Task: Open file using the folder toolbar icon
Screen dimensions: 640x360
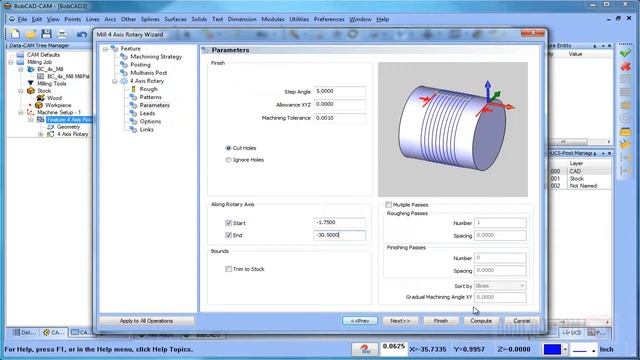Action: [31, 34]
